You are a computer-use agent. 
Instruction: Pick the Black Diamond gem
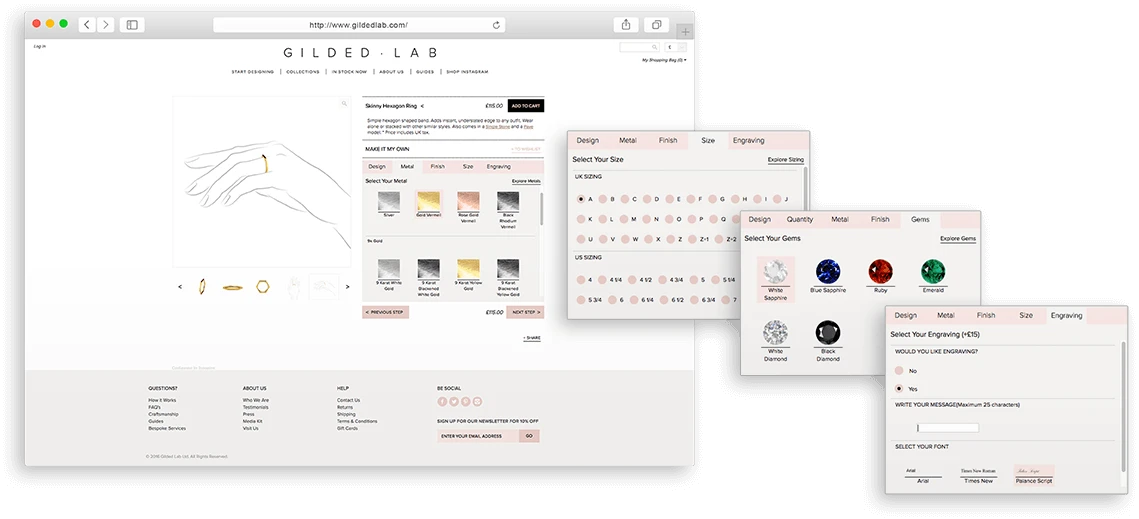[827, 340]
